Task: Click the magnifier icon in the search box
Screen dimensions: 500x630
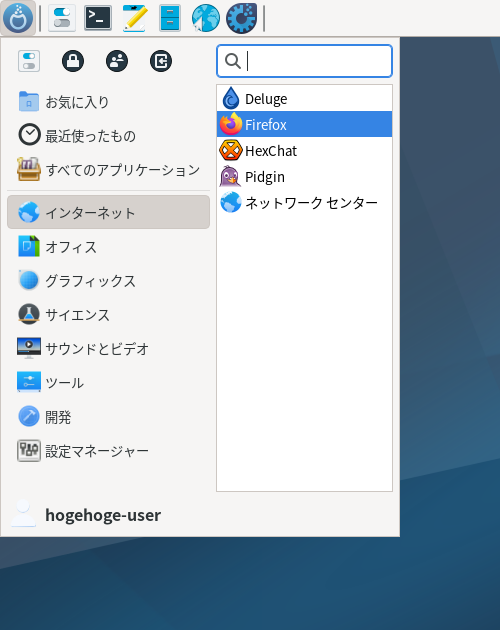Action: pos(233,61)
